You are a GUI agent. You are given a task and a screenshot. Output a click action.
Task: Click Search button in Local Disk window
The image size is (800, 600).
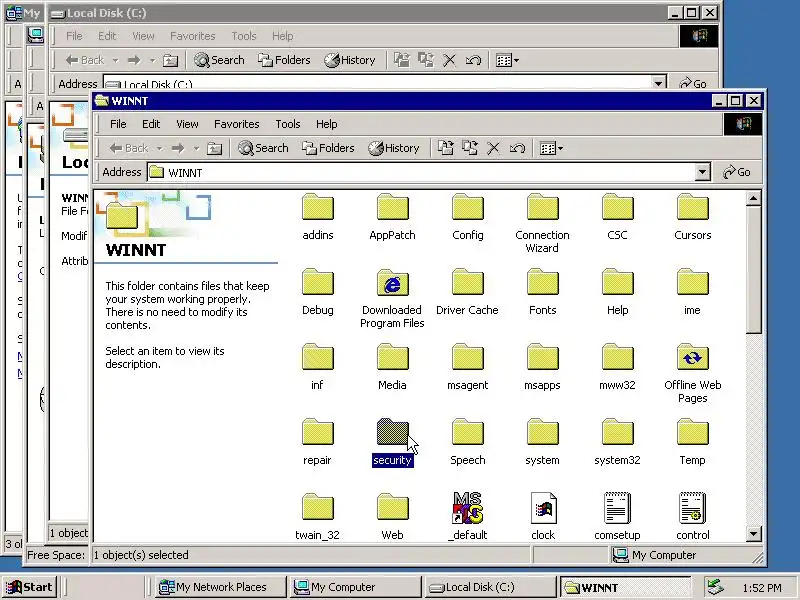pos(219,60)
